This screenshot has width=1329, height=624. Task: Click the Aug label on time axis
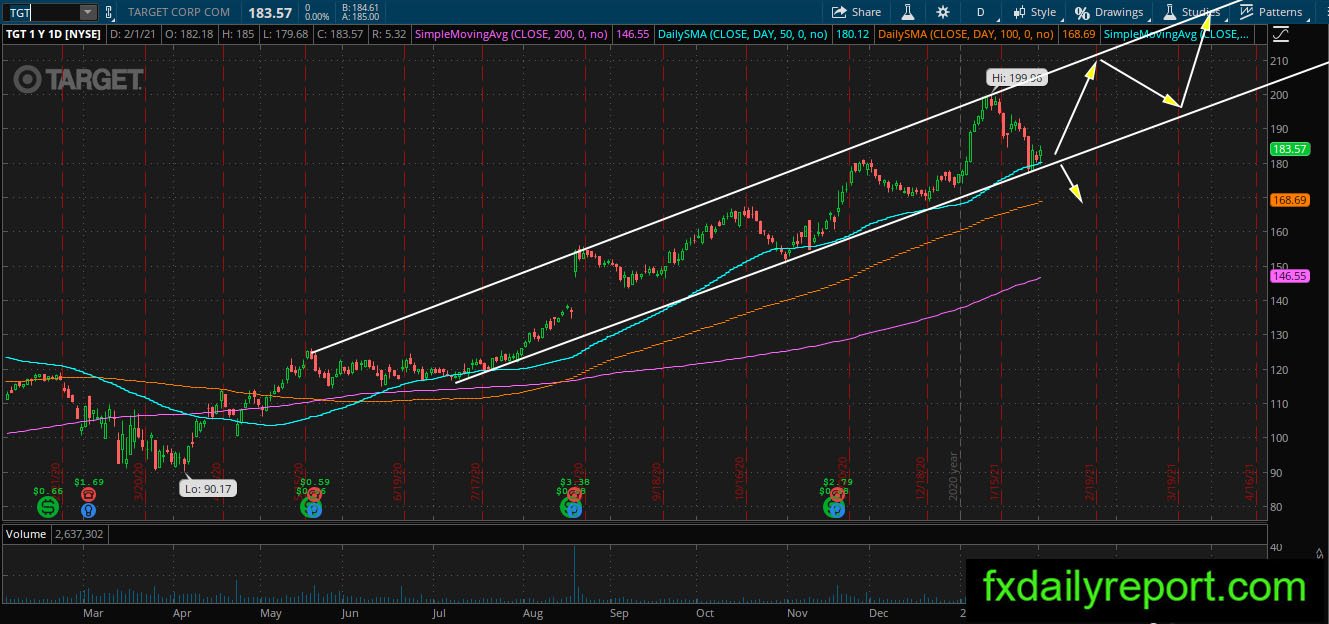(533, 613)
